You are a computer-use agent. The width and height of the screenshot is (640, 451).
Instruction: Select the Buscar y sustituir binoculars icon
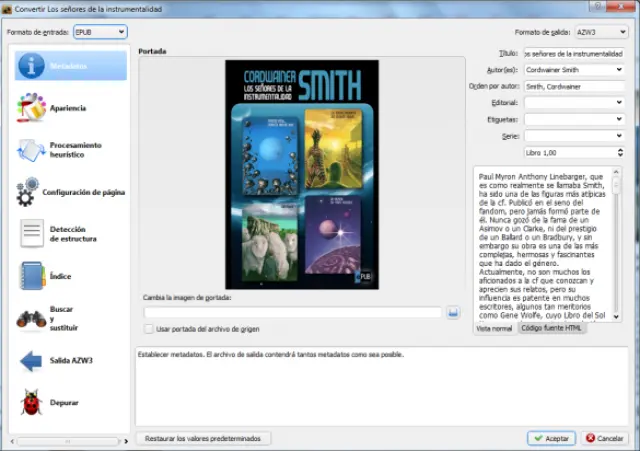(31, 318)
